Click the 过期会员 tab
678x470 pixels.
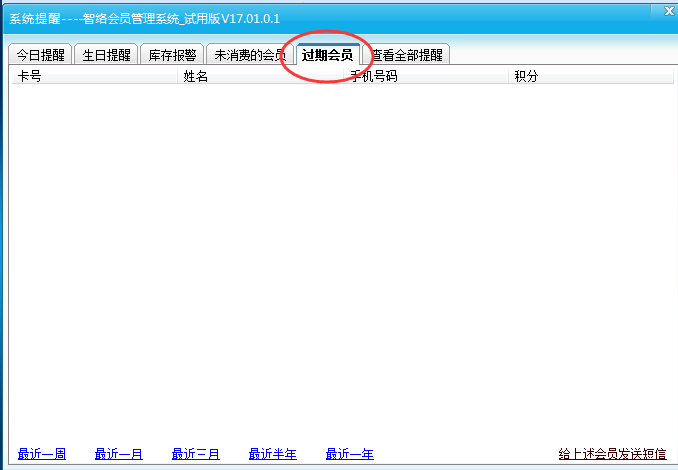pyautogui.click(x=328, y=54)
